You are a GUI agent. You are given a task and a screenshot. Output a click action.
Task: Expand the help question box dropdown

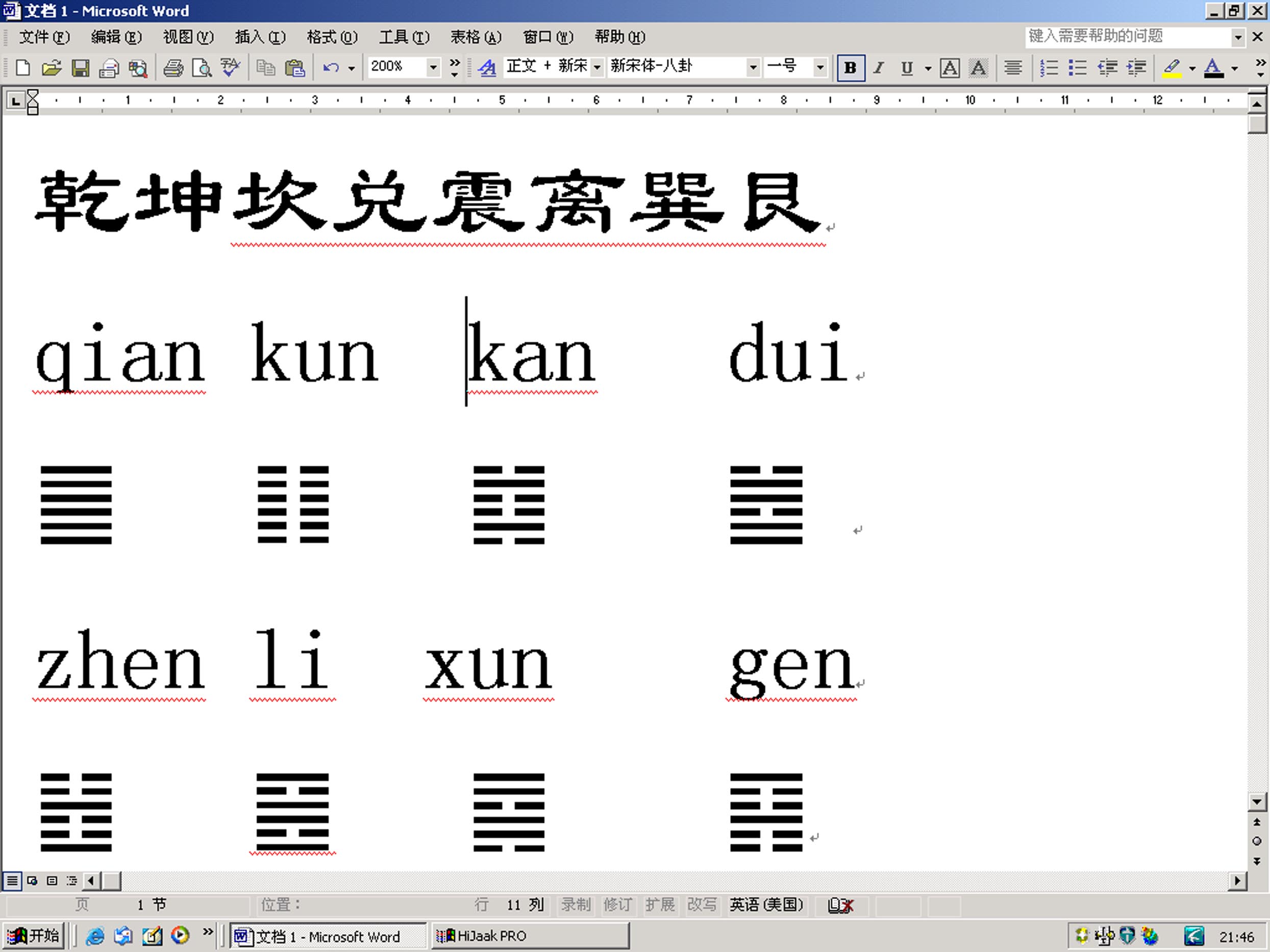1238,37
